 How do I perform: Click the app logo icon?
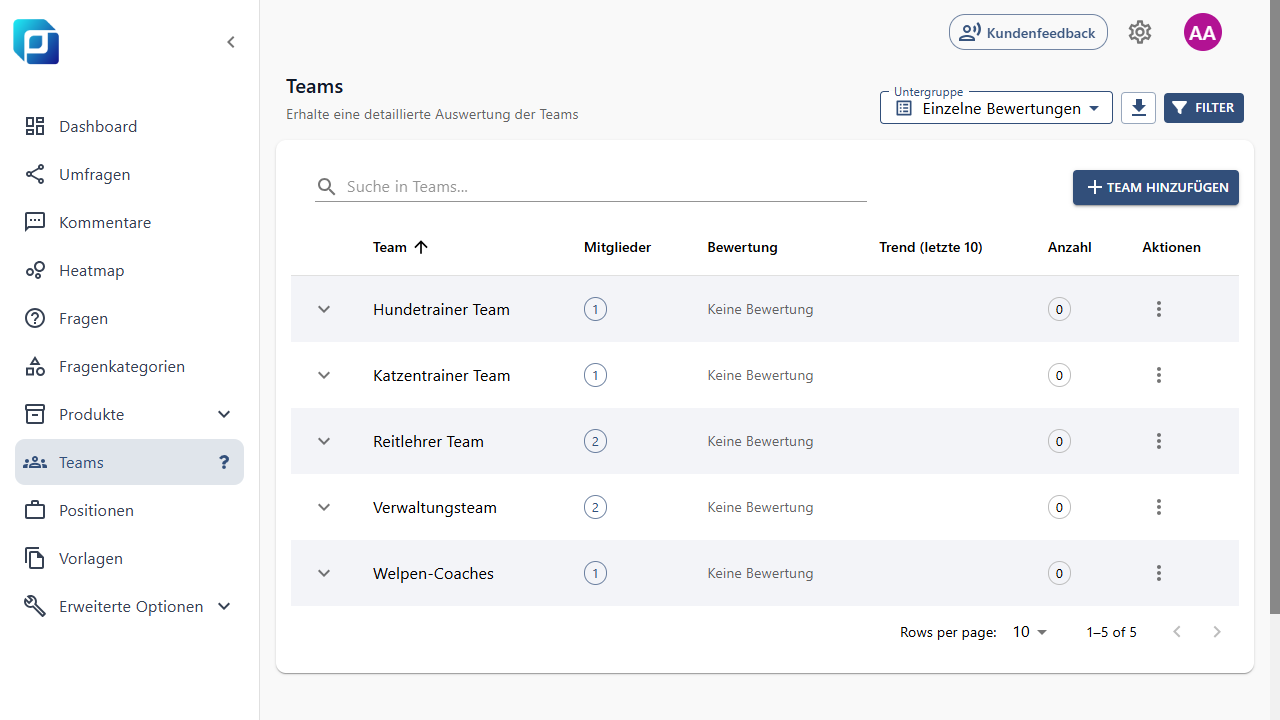pos(36,42)
